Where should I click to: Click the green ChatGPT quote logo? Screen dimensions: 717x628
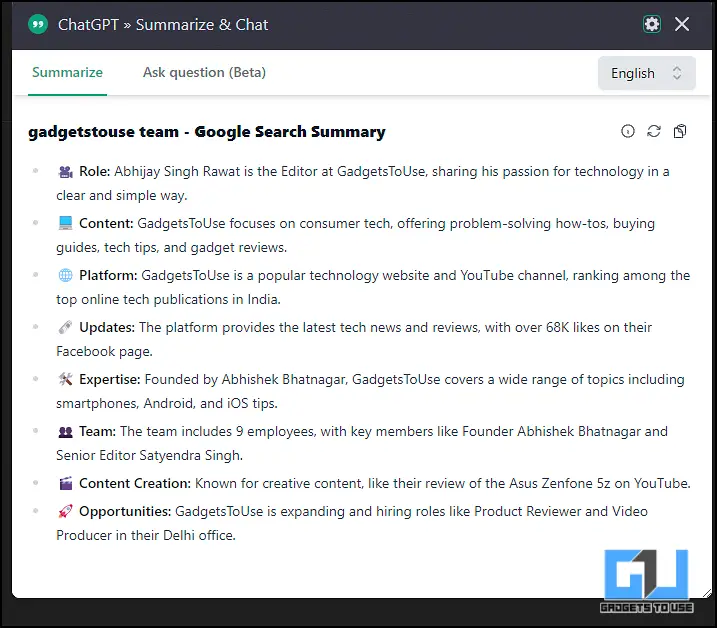coord(38,24)
